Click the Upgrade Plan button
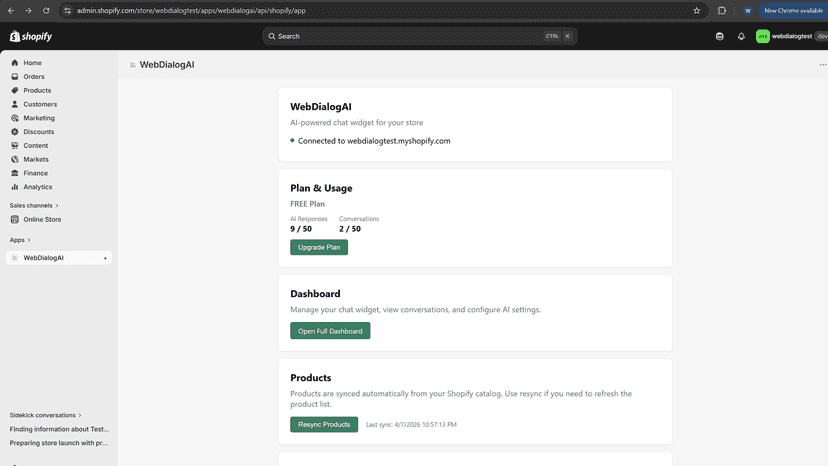 point(319,247)
